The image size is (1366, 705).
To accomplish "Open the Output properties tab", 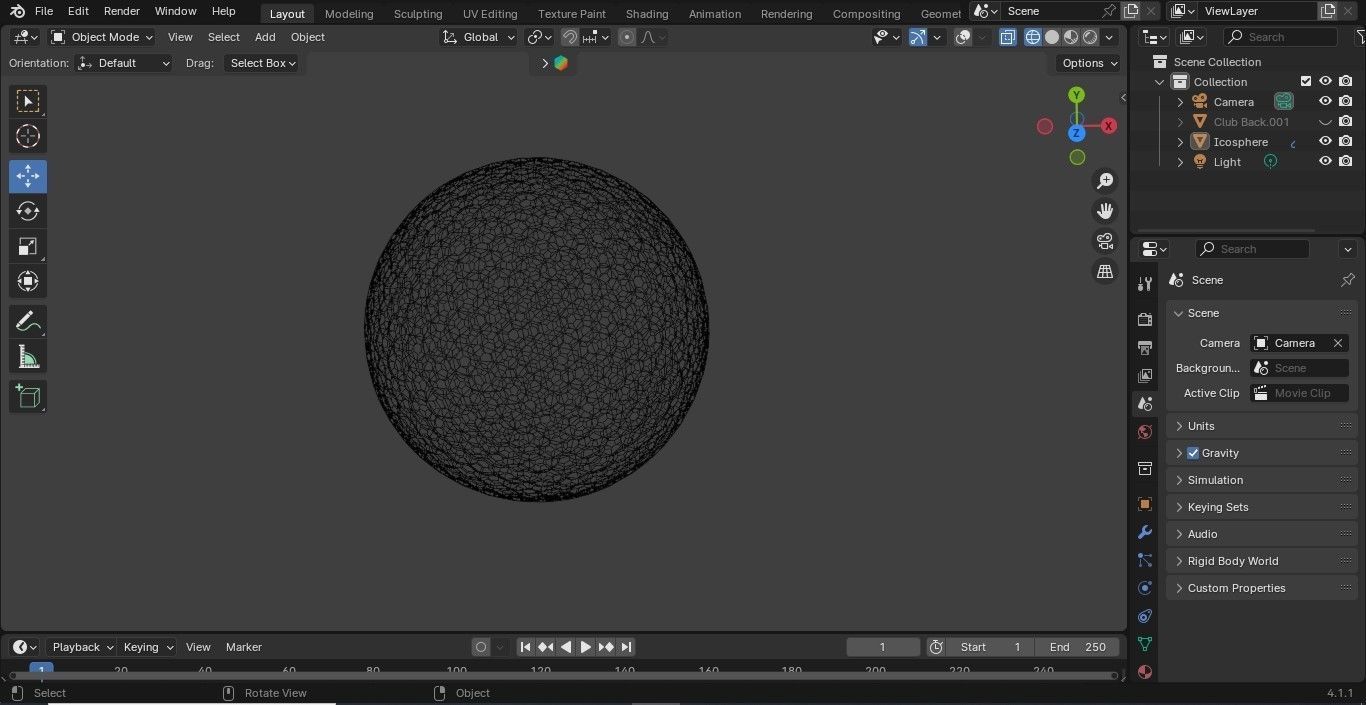I will [x=1145, y=347].
